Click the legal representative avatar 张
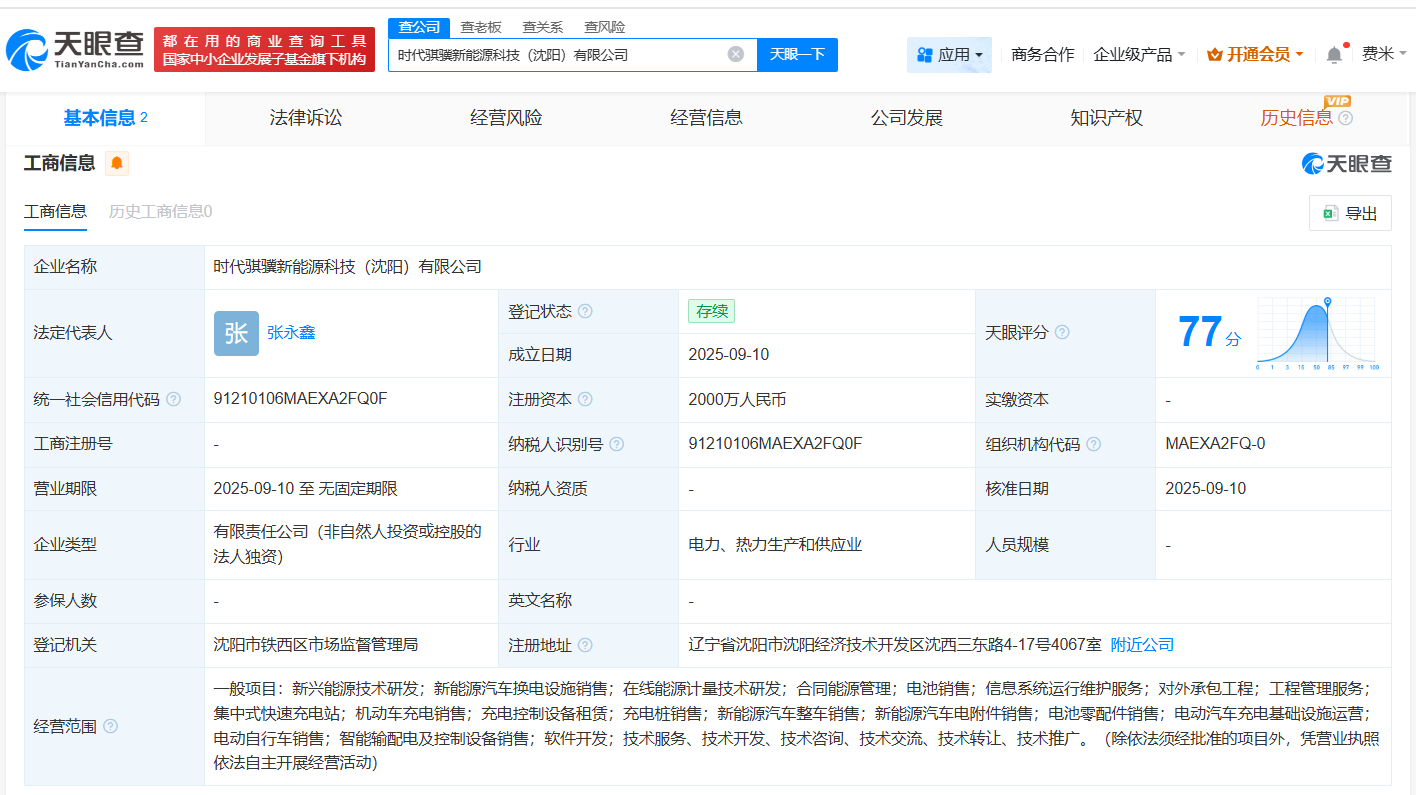Image resolution: width=1416 pixels, height=795 pixels. pos(236,333)
